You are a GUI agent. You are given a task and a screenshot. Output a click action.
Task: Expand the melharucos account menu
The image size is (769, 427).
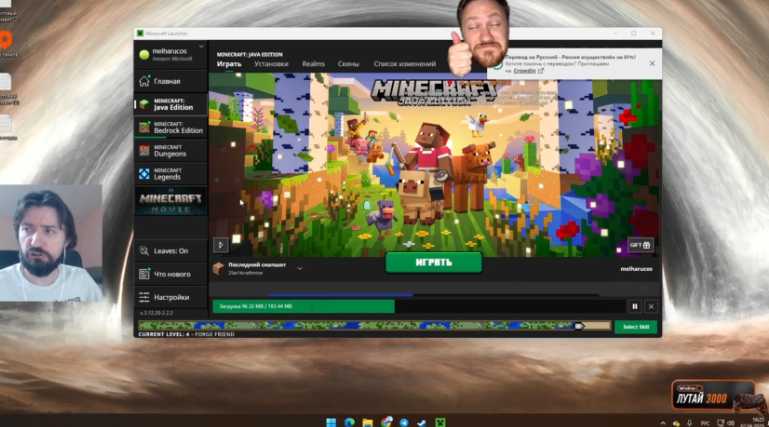tap(201, 47)
